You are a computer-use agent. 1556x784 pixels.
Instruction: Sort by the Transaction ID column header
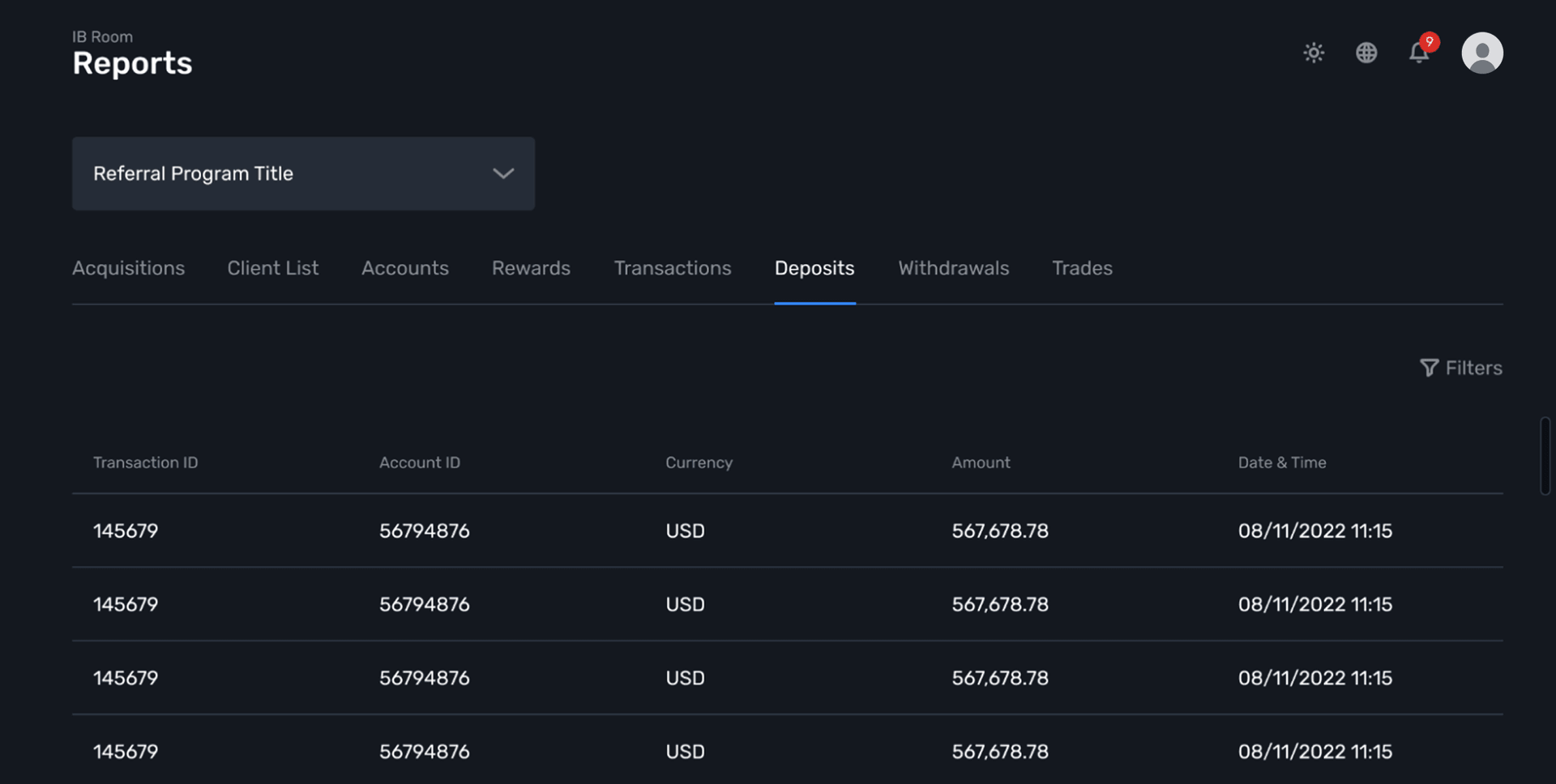(x=145, y=462)
